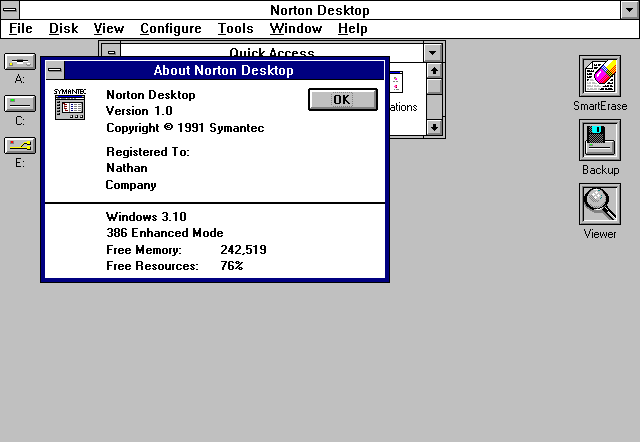Open the Configure menu
This screenshot has height=442, width=640.
pos(171,29)
